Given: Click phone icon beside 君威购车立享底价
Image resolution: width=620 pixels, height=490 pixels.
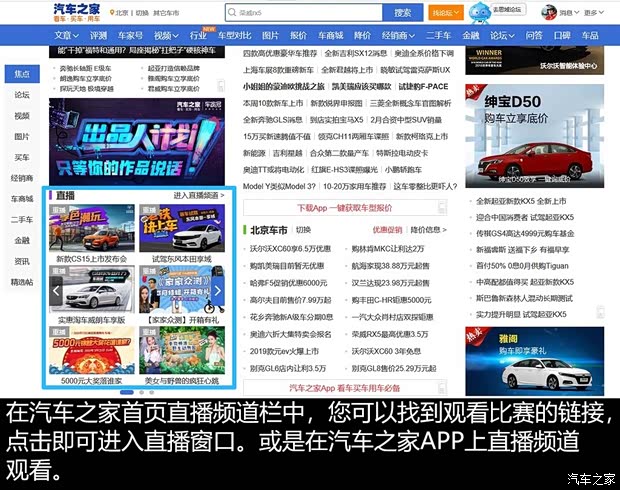Looking at the screenshot, I should (x=221, y=86).
